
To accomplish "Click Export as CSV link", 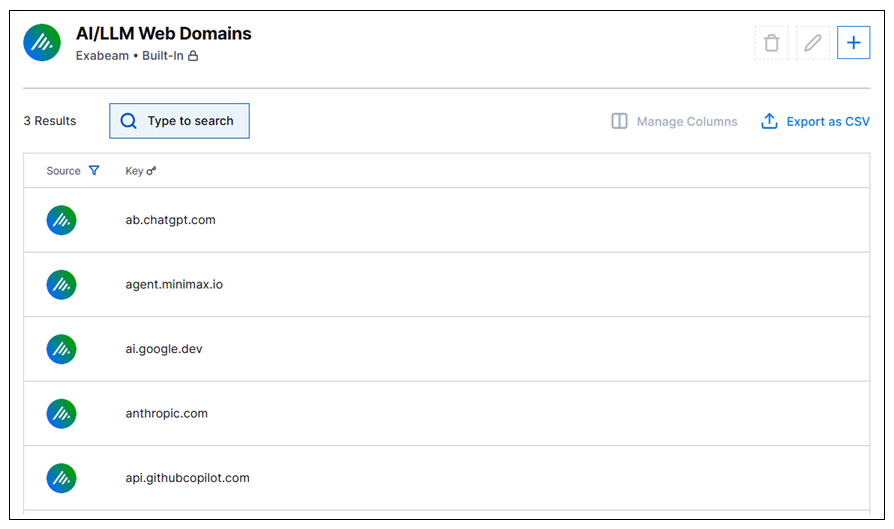I will (828, 121).
